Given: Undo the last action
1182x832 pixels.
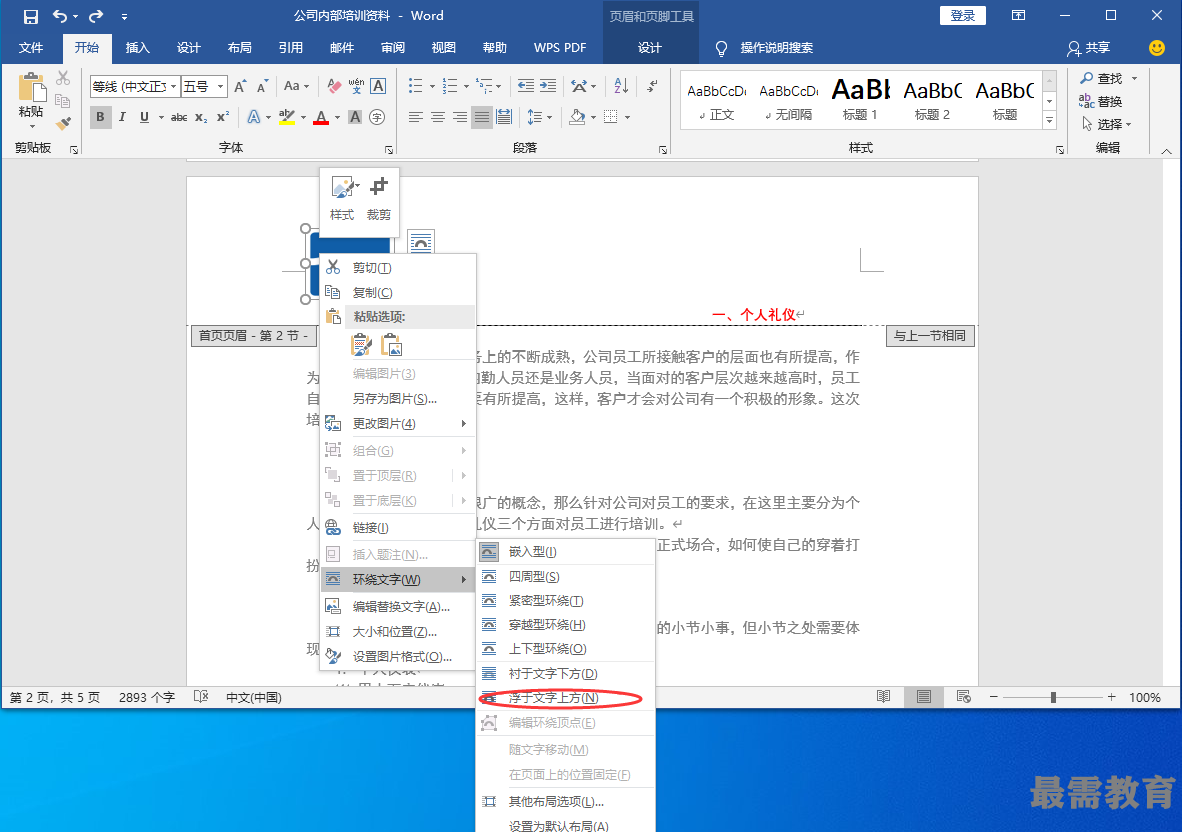Looking at the screenshot, I should 60,16.
